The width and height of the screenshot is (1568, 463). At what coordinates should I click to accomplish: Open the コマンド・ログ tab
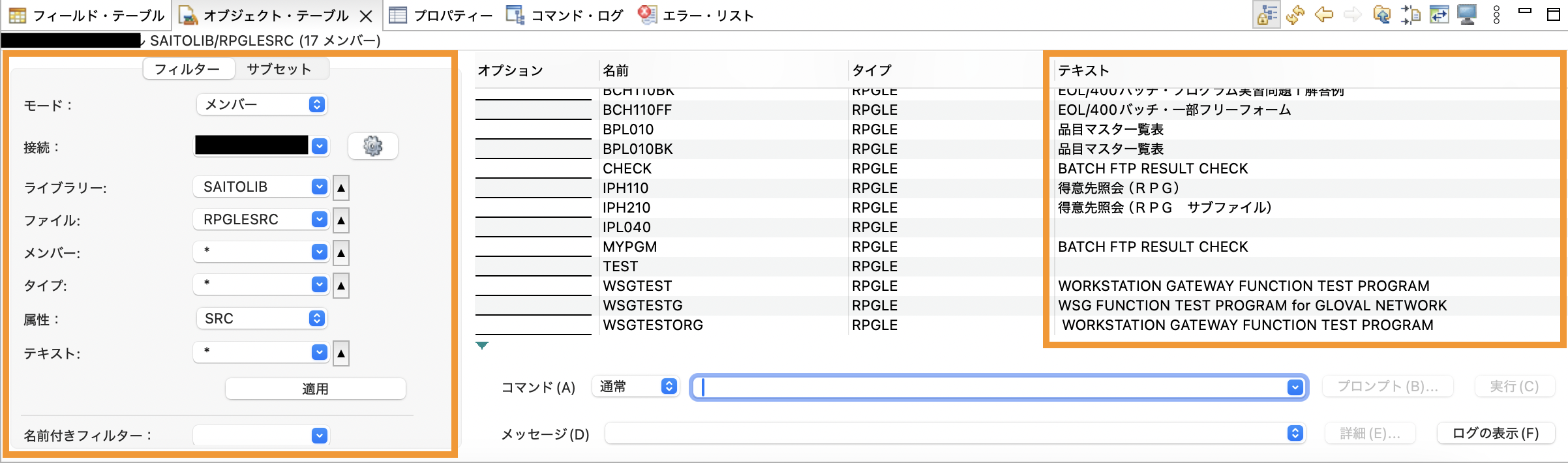(565, 15)
